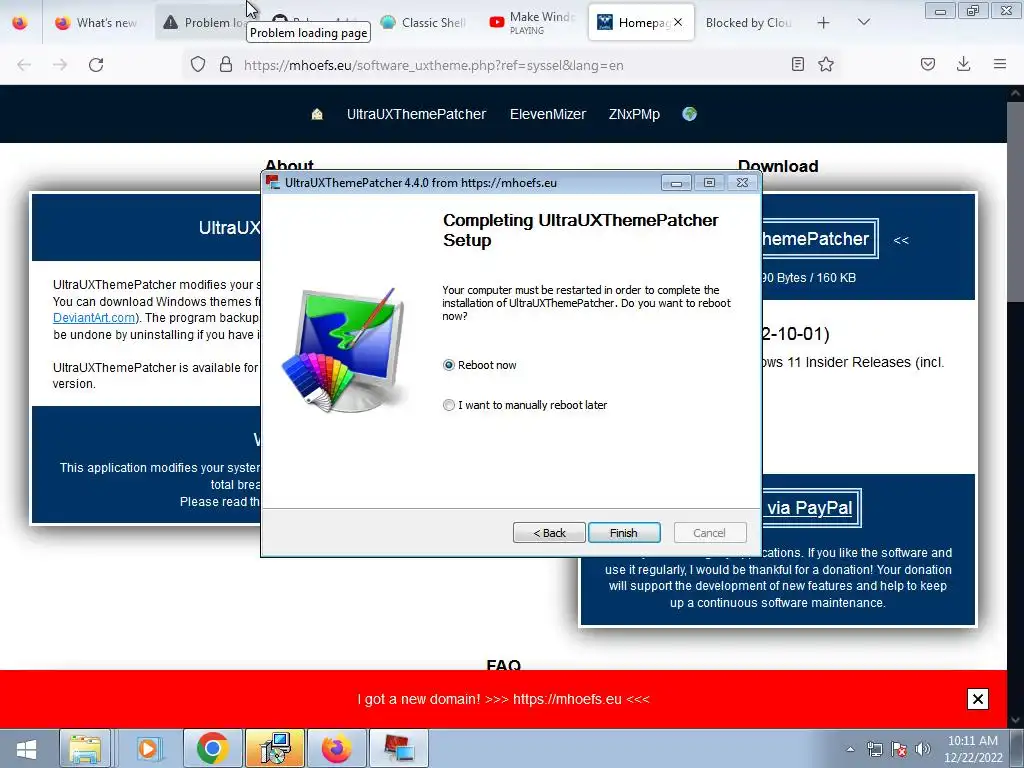This screenshot has width=1024, height=768.
Task: Open the Firefox hamburger menu
Action: coord(1000,64)
